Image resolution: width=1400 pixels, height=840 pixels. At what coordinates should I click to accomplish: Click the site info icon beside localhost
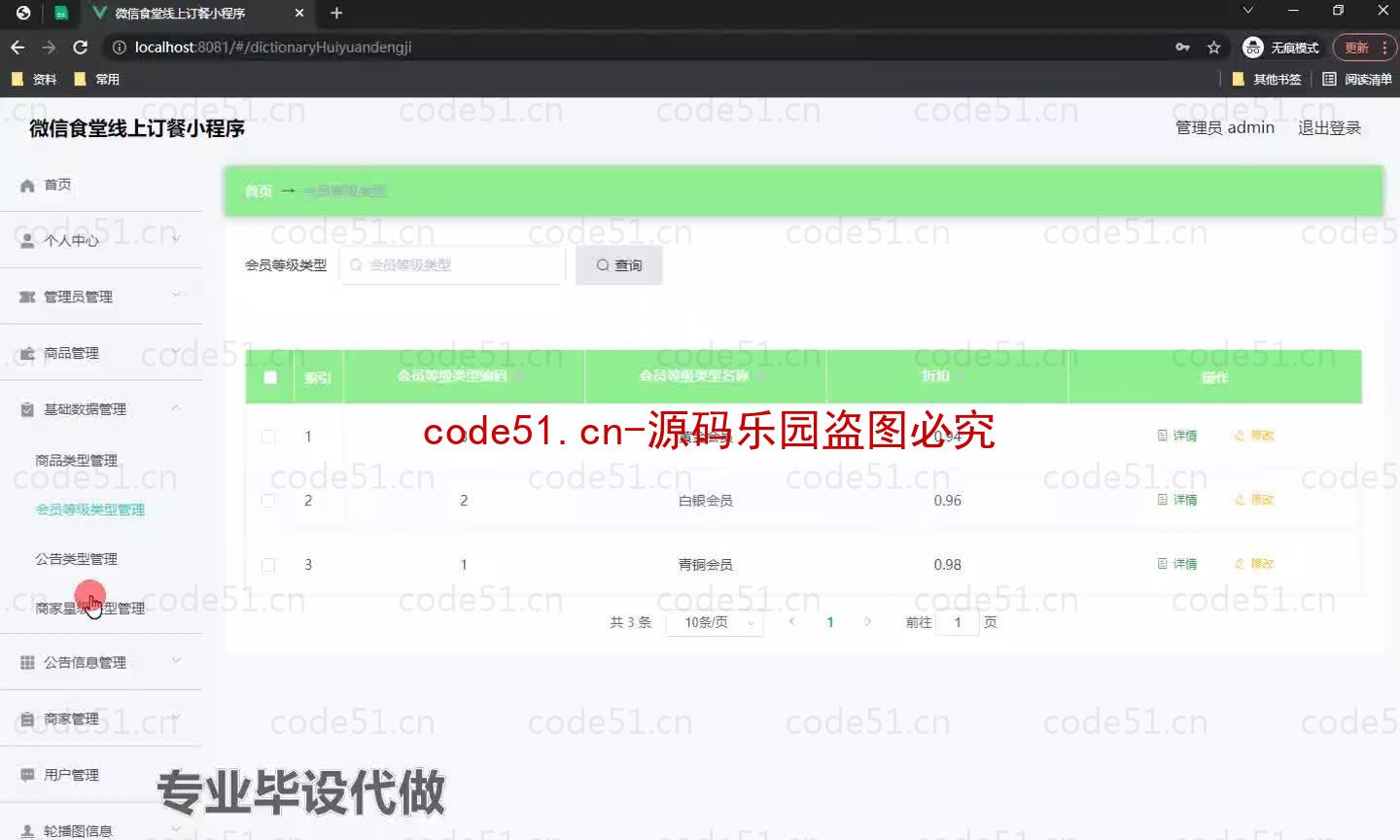(x=119, y=47)
